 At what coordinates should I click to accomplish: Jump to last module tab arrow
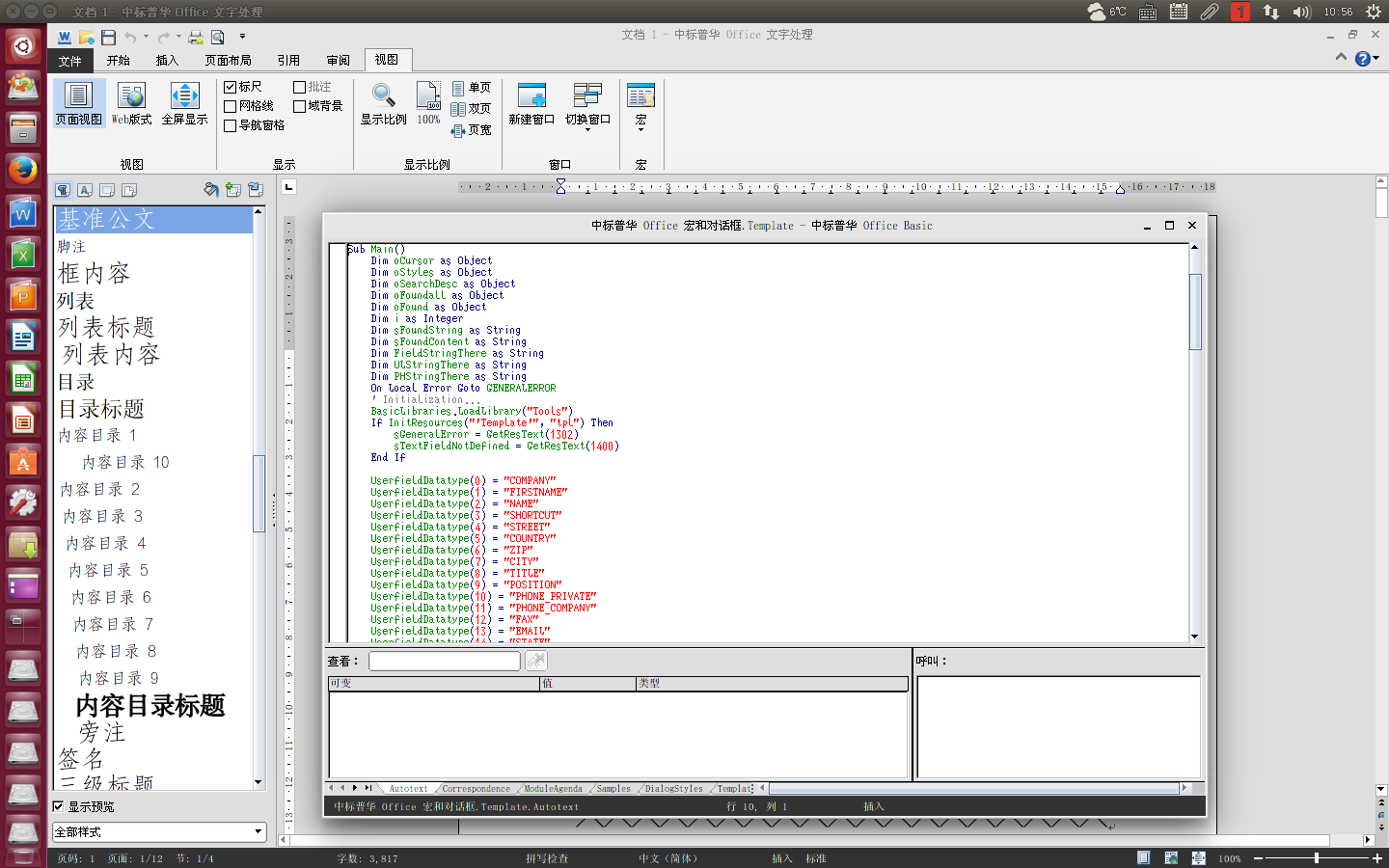coord(367,788)
